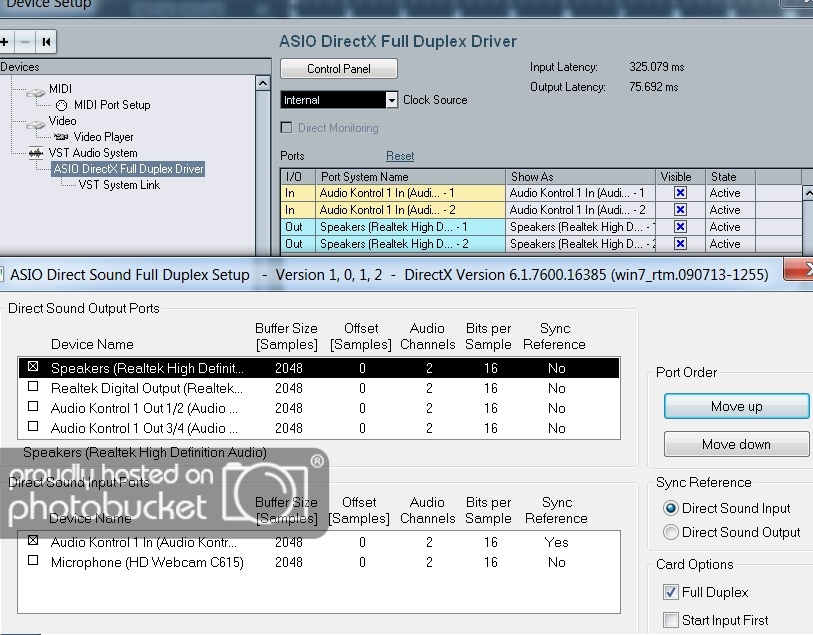Uncheck Speakers Realtek High Definition output port
The height and width of the screenshot is (635, 813).
(x=33, y=368)
